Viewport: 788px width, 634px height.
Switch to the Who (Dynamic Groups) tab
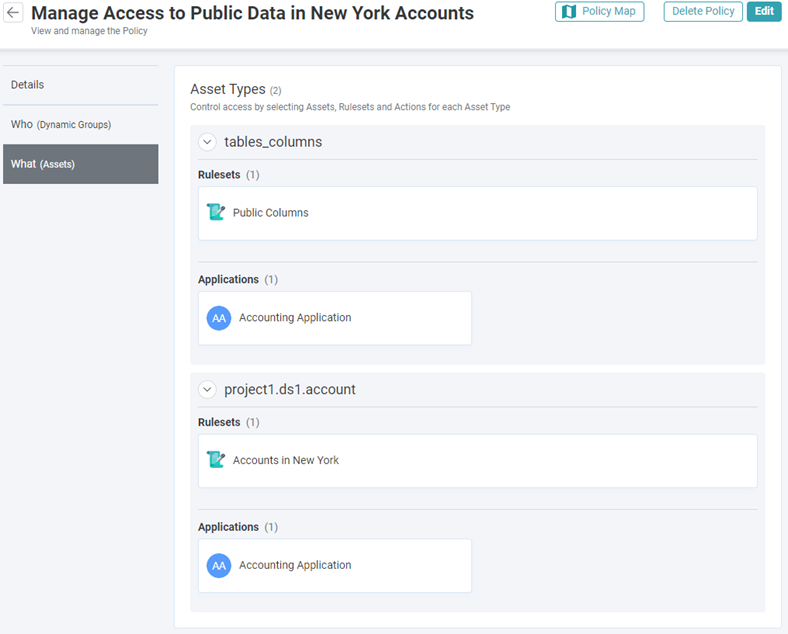(61, 124)
